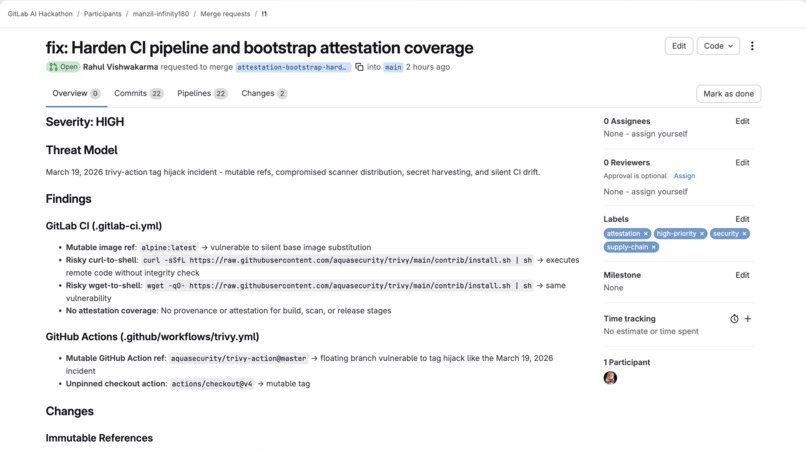Open author Rahul Vishwakarma's profile
Viewport: 806px width, 451px height.
120,67
